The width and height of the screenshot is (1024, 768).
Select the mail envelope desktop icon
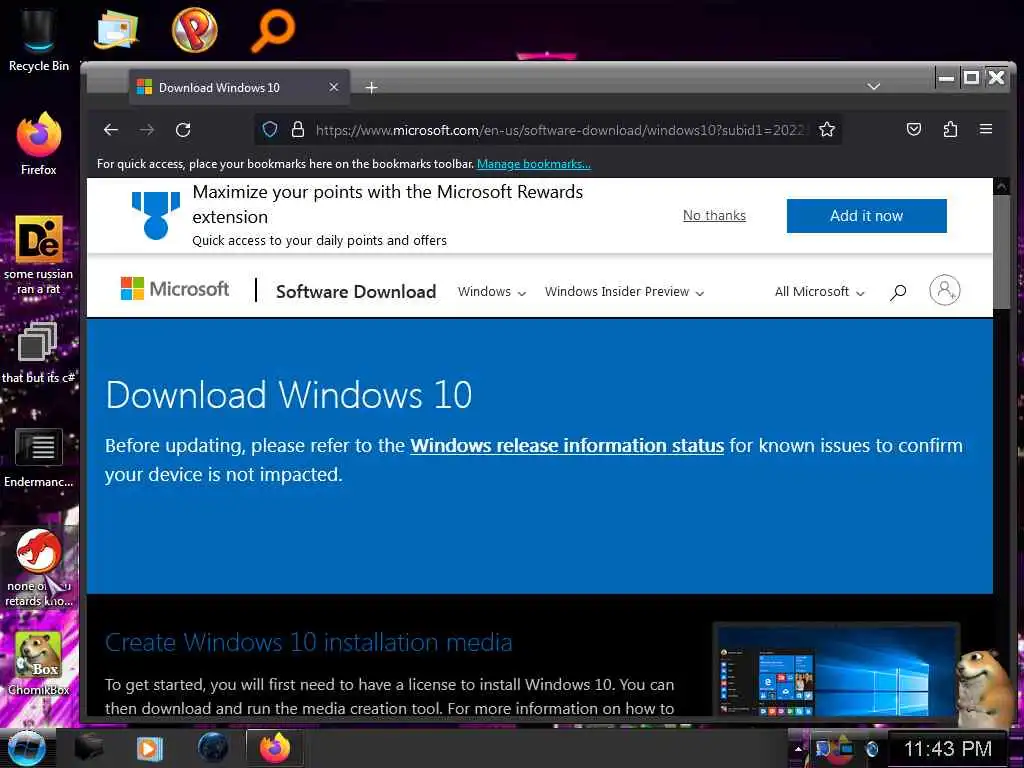(x=116, y=29)
